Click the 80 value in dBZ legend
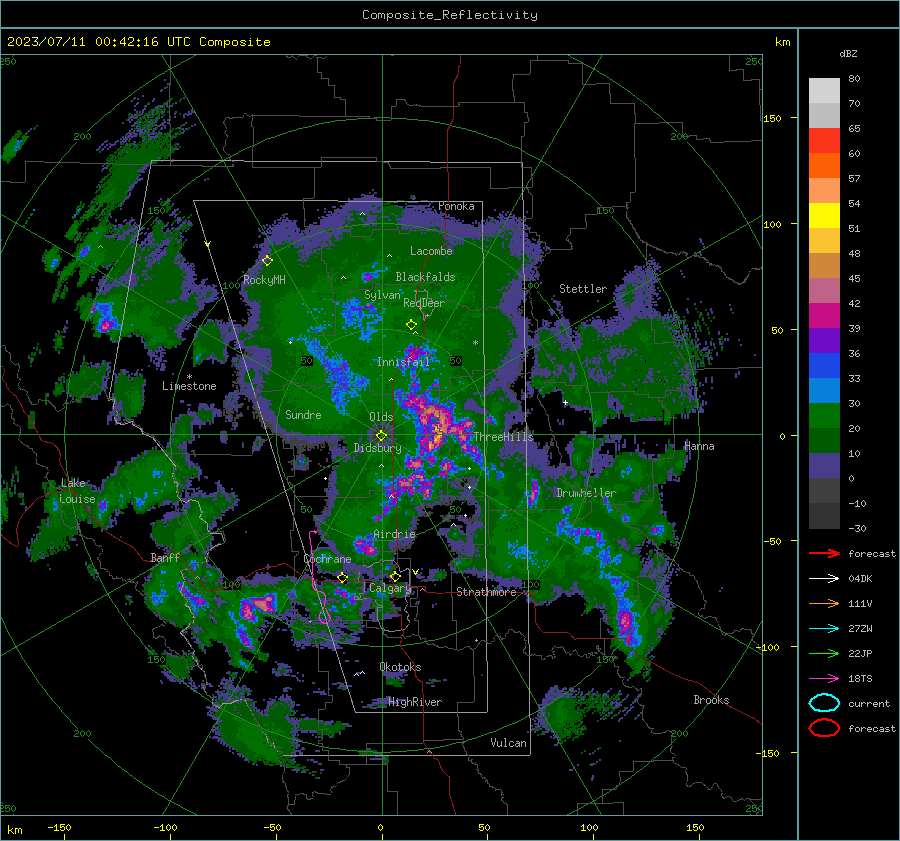The image size is (900, 841). pyautogui.click(x=854, y=79)
